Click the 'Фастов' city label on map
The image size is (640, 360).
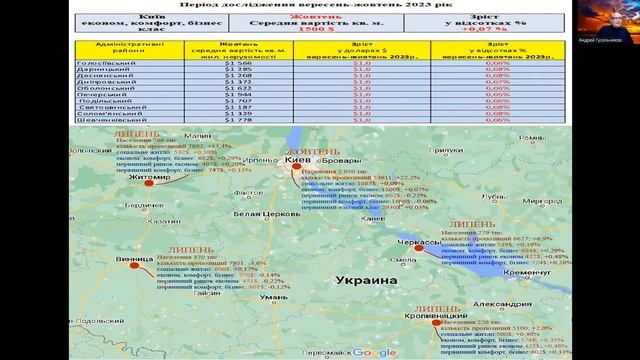(x=249, y=193)
